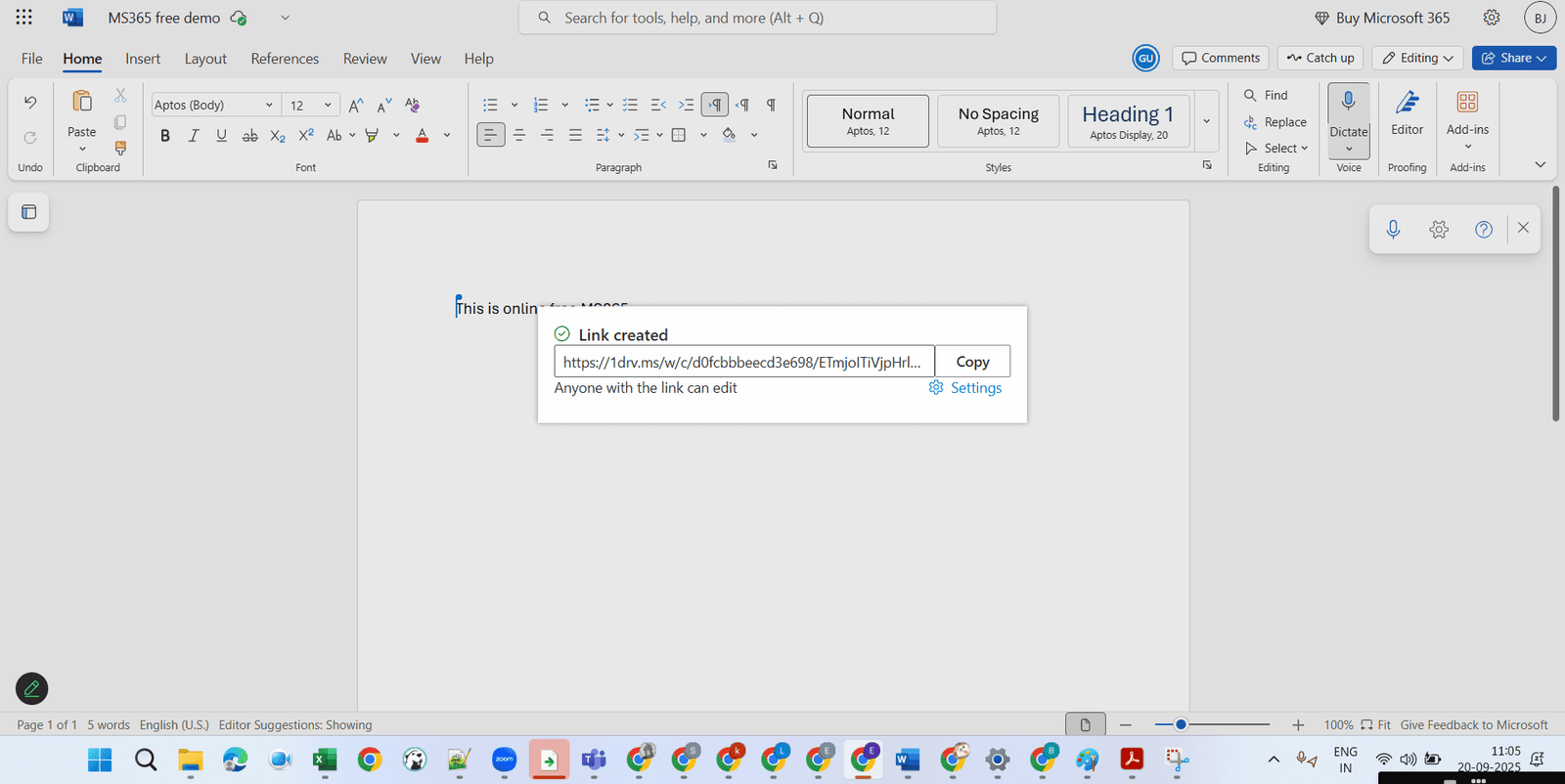The height and width of the screenshot is (784, 1565).
Task: Toggle Italic formatting
Action: tap(193, 136)
